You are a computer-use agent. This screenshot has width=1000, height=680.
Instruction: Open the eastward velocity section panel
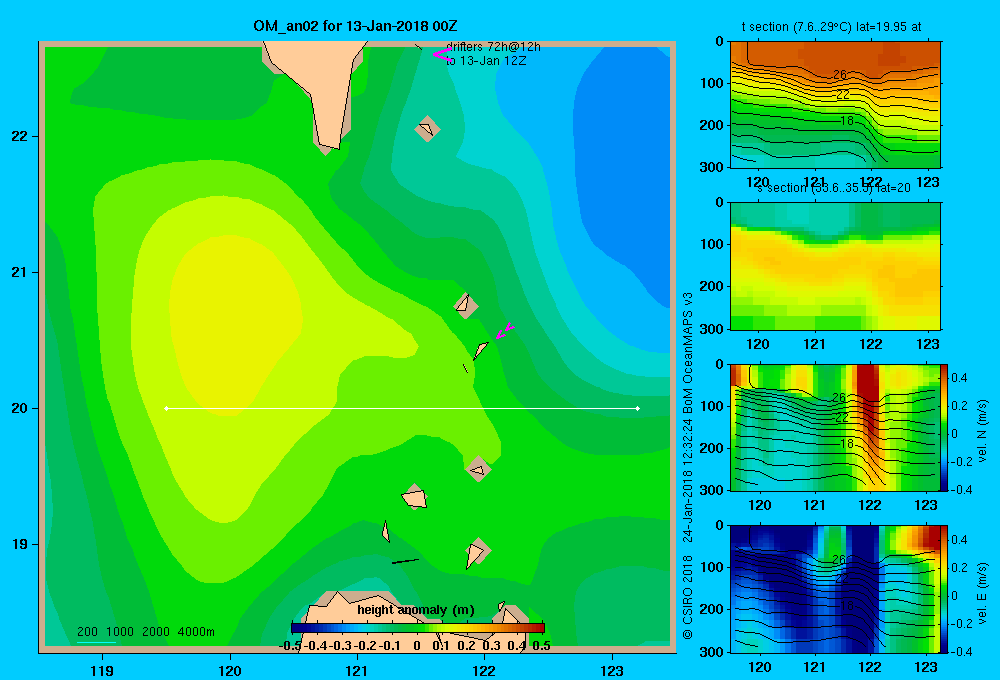tap(835, 589)
